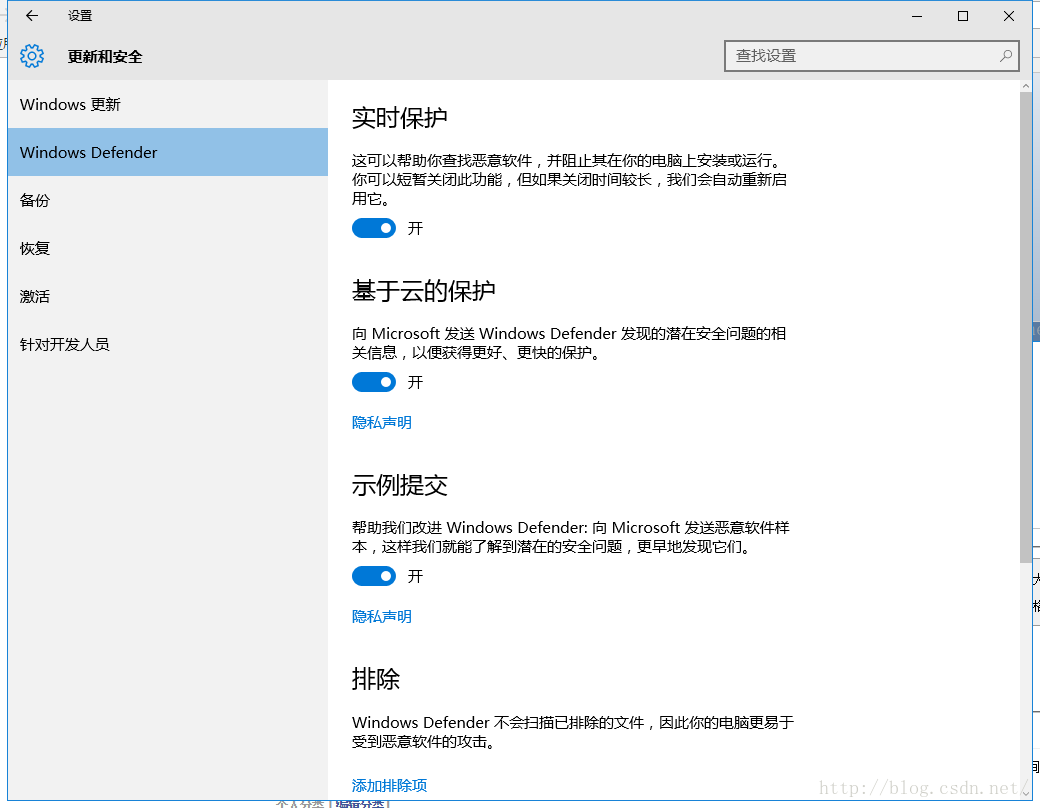Open the 针对开发人员 section
This screenshot has width=1040, height=808.
tap(168, 344)
